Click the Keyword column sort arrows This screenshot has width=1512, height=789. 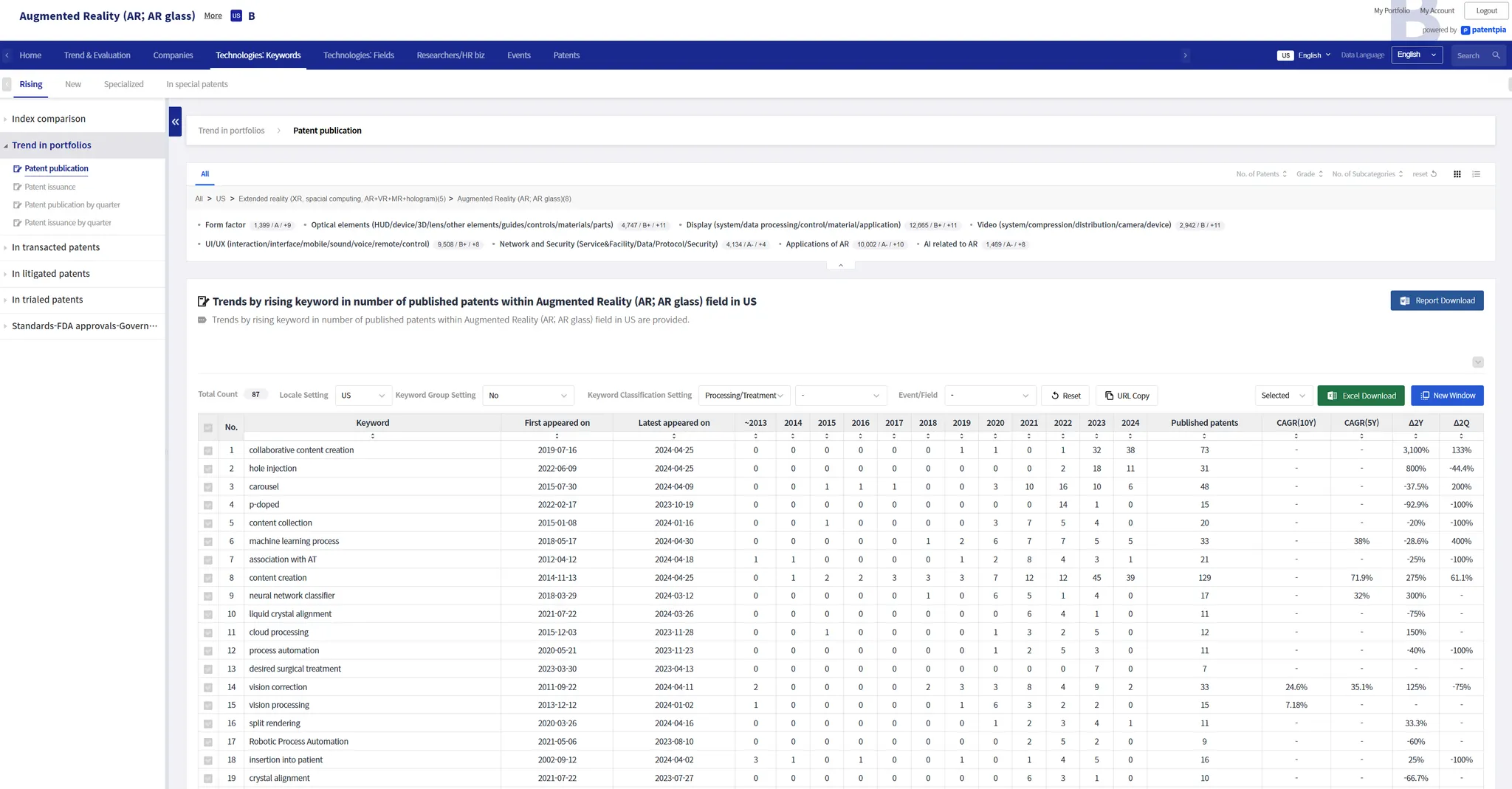(x=372, y=436)
